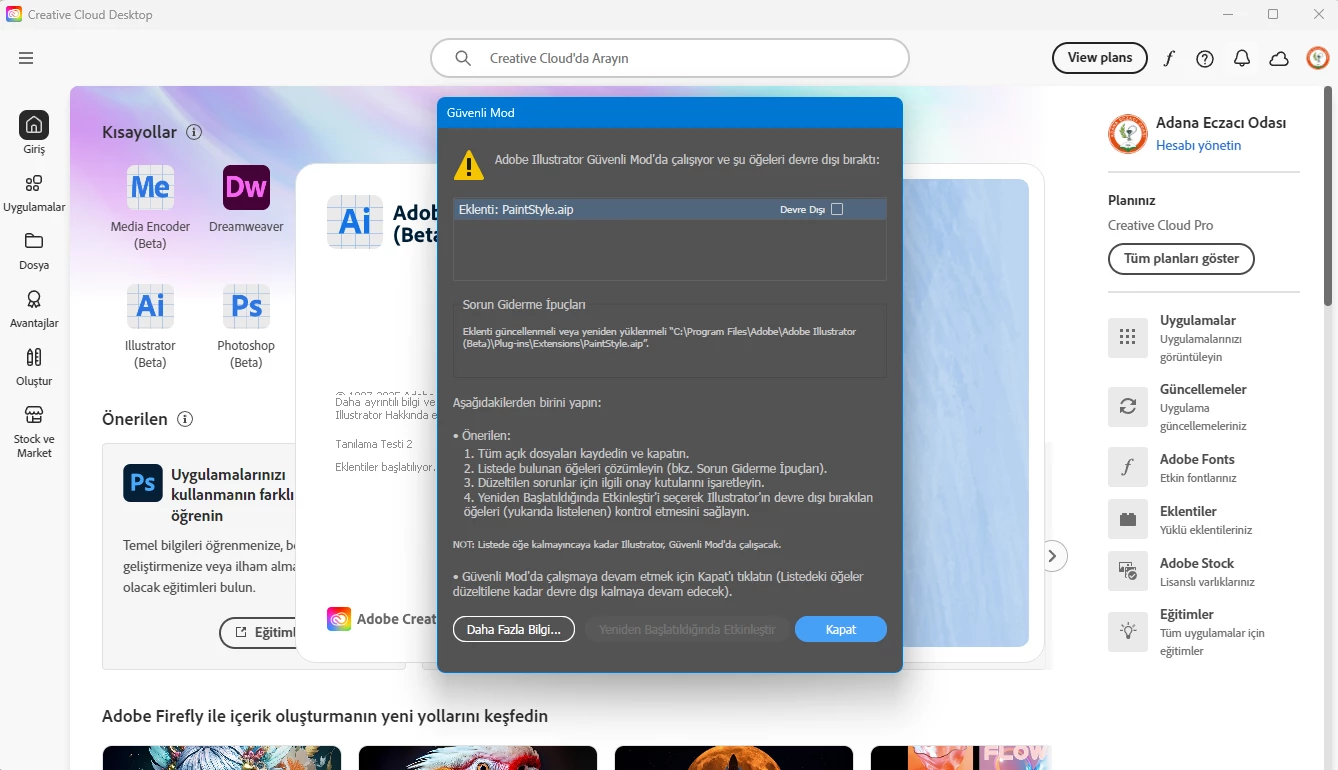Click the Güvenli Mod dialog title bar
The image size is (1338, 770).
[x=670, y=112]
